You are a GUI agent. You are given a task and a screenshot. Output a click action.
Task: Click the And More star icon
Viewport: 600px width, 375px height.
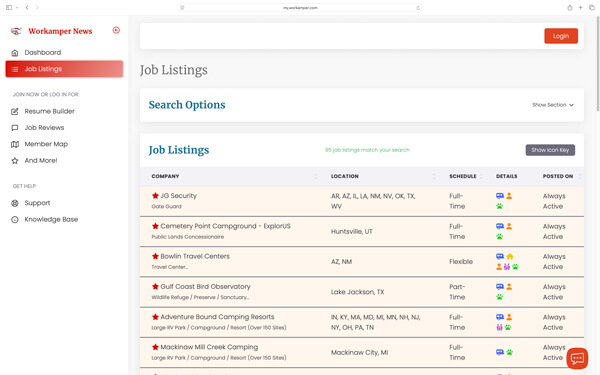click(15, 161)
